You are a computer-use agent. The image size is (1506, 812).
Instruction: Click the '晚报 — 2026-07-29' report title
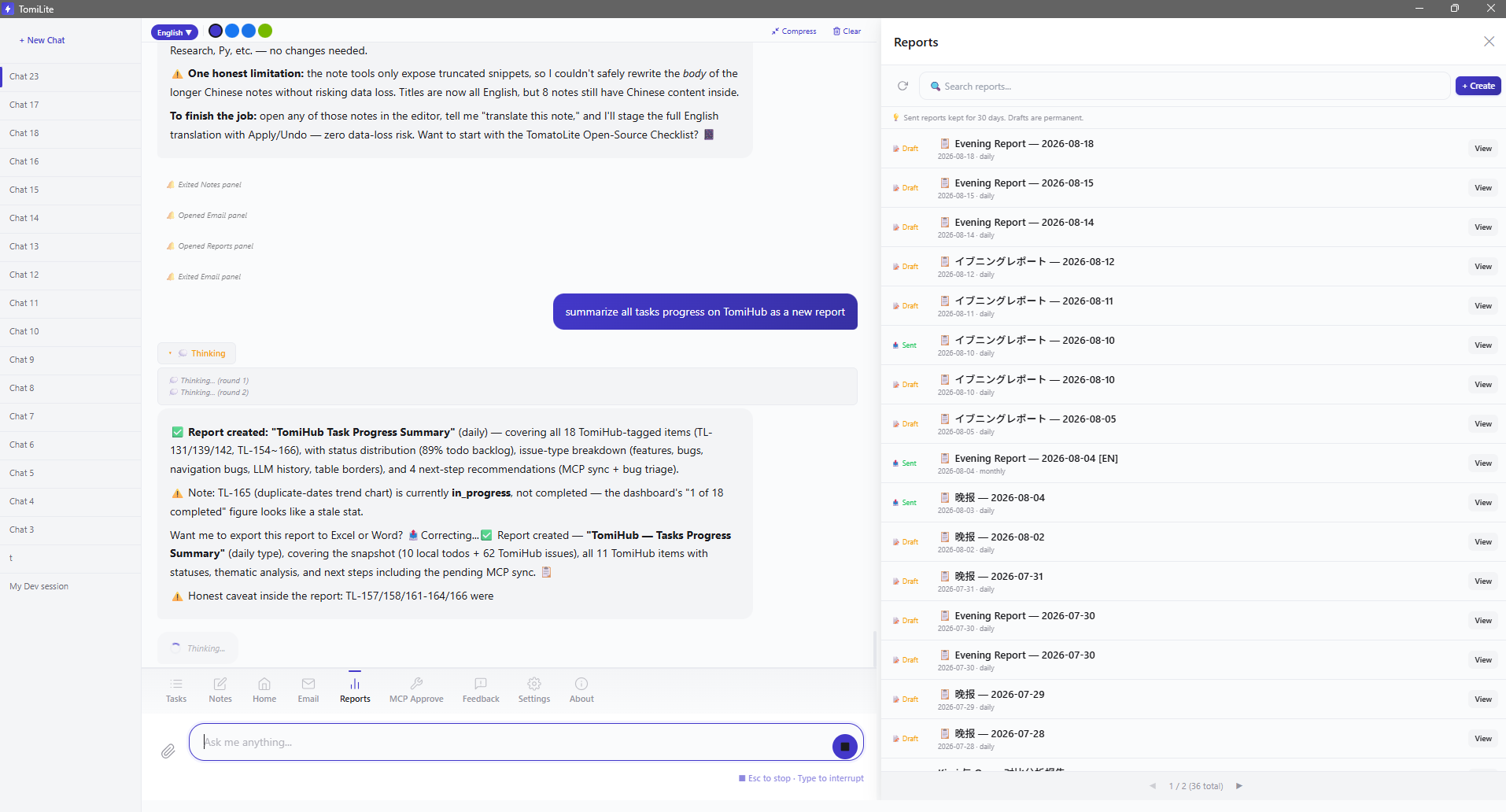(x=999, y=694)
